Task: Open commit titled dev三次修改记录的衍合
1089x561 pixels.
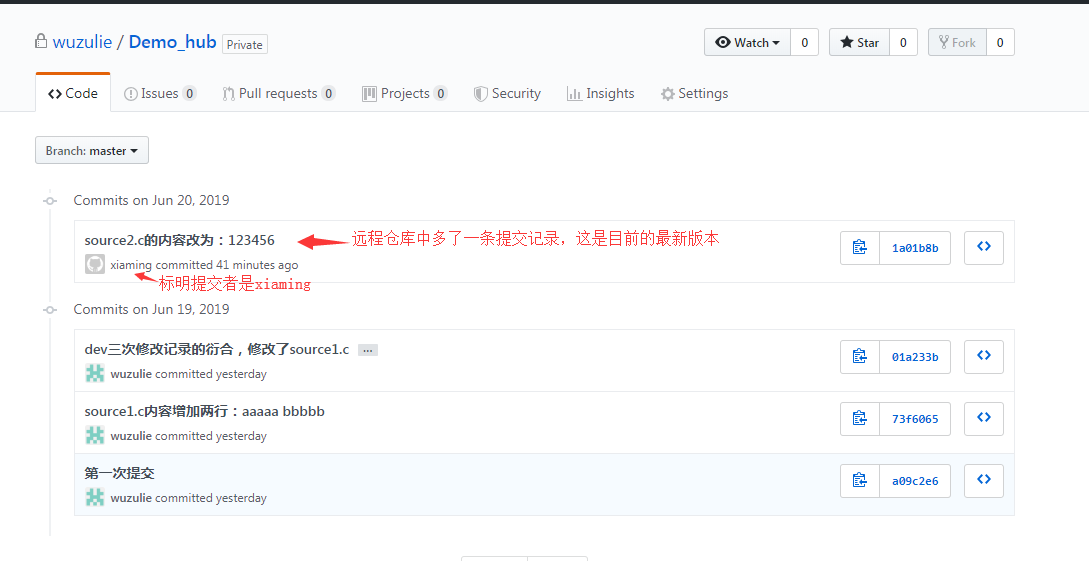Action: pos(217,349)
